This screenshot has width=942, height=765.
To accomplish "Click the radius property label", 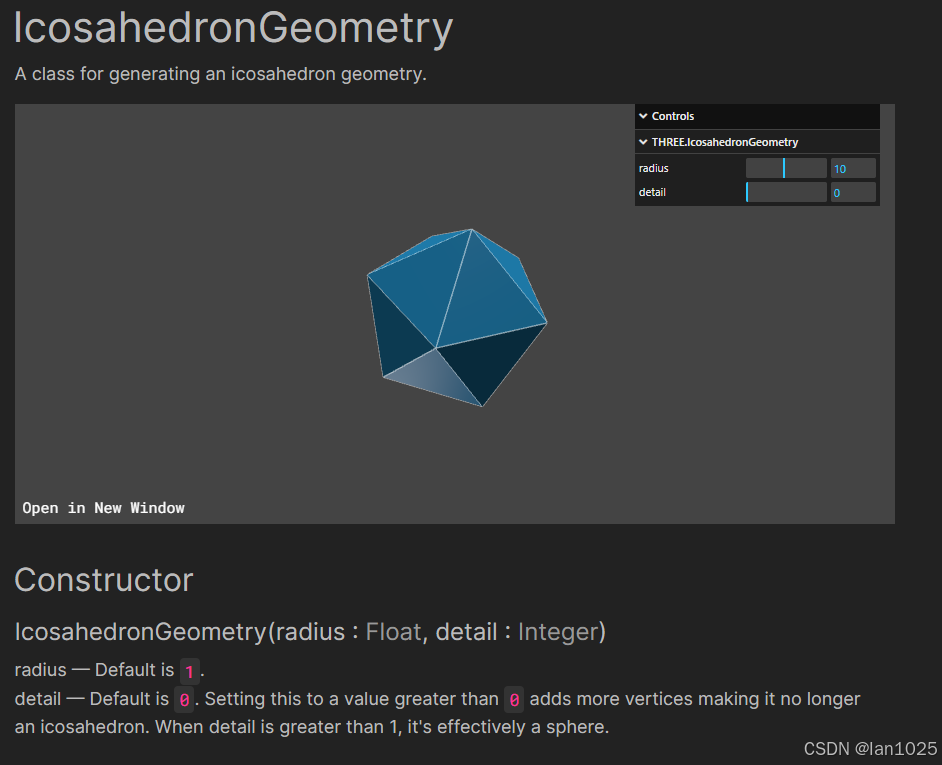I will (x=653, y=167).
